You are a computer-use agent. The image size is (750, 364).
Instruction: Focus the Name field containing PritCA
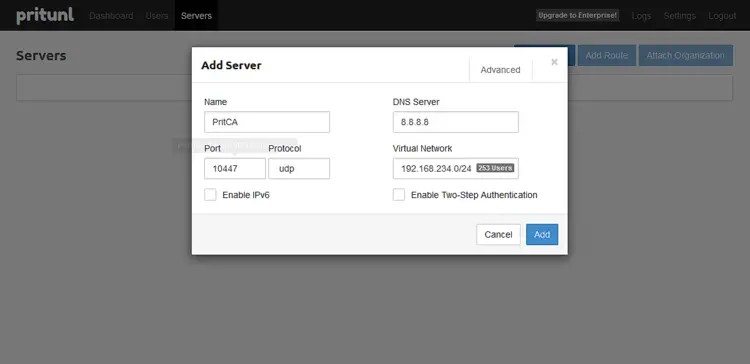(x=267, y=122)
